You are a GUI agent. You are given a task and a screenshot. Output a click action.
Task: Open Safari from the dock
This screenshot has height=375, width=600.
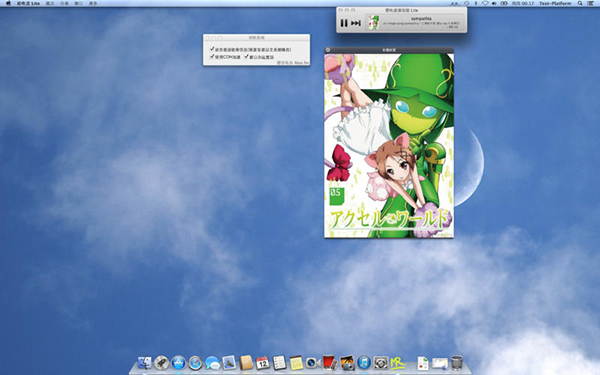[x=195, y=362]
